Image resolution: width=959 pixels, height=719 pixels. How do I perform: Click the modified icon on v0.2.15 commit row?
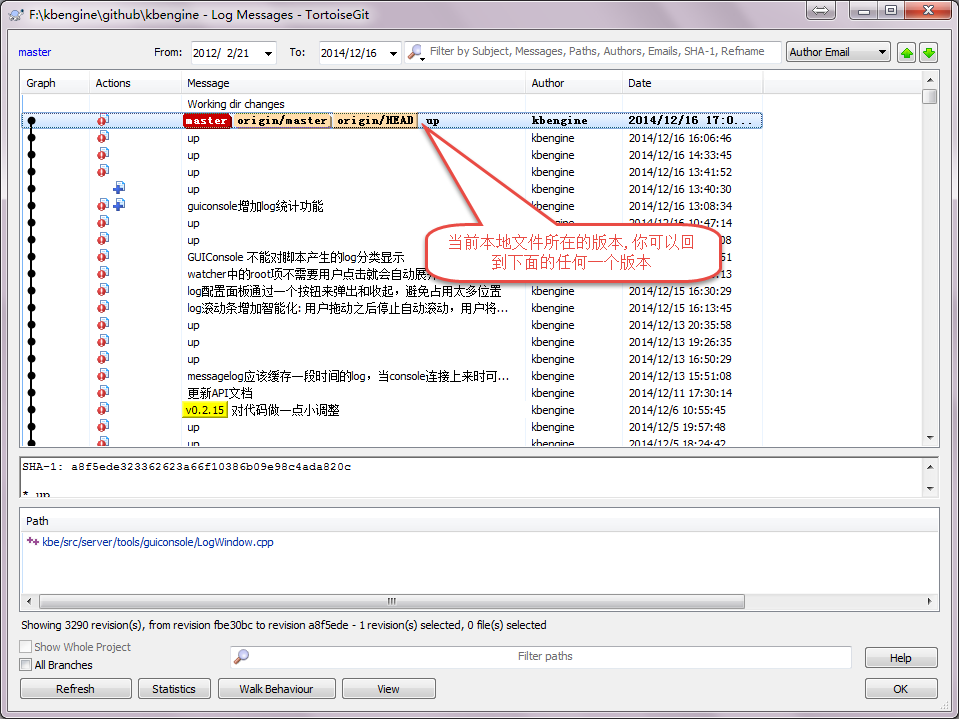tap(103, 409)
